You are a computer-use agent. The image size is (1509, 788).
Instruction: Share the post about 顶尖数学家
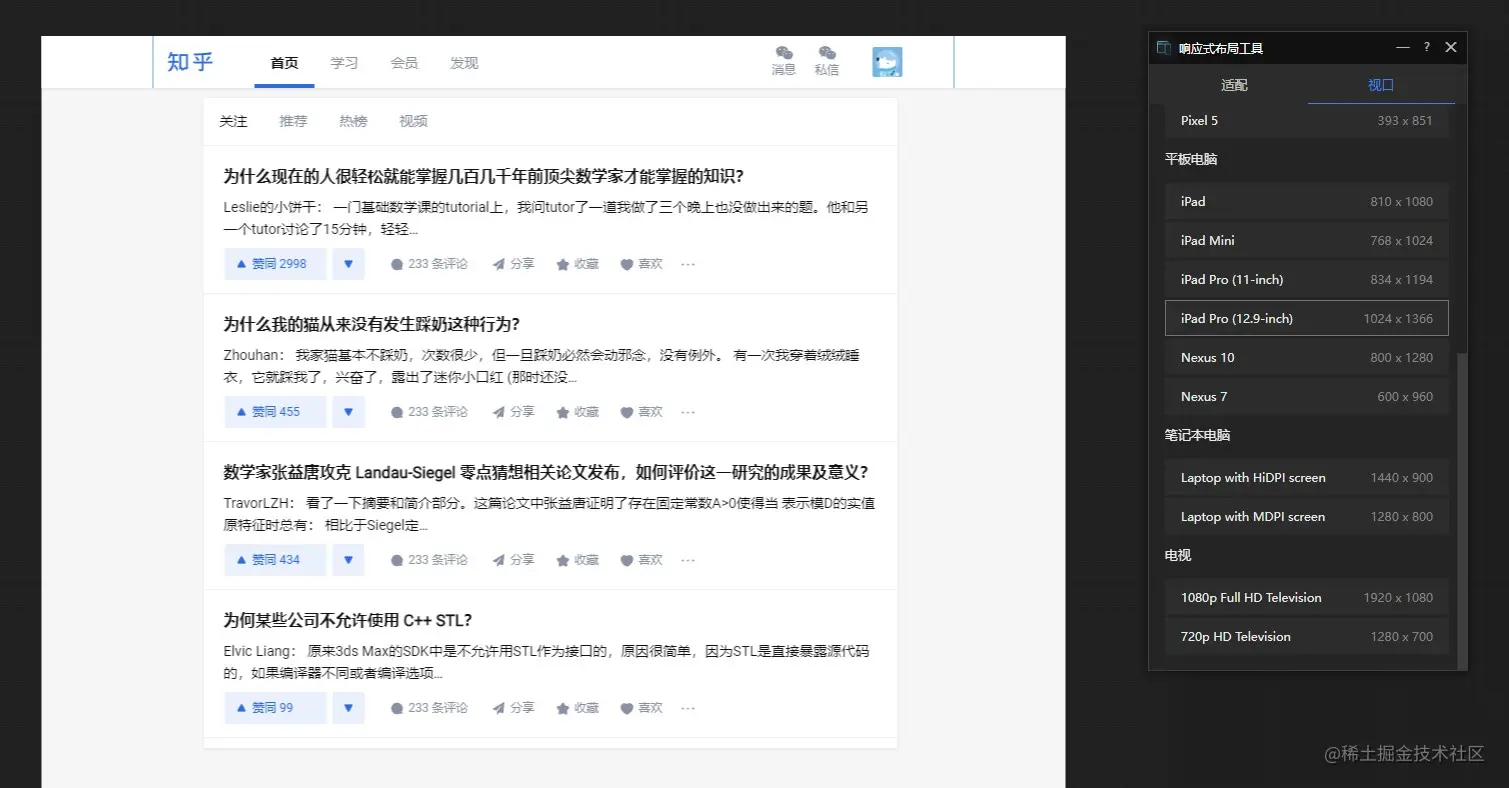pos(513,264)
